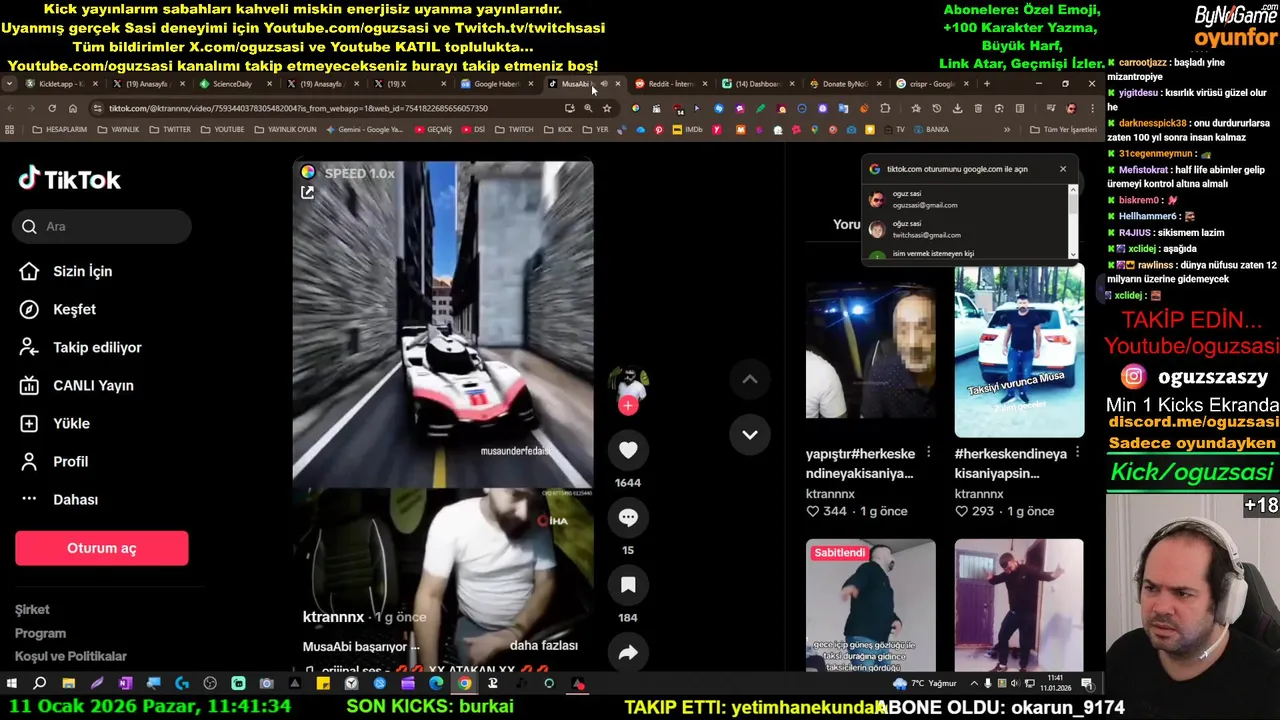
Task: Open Sizin İçin home feed
Action: [66, 271]
